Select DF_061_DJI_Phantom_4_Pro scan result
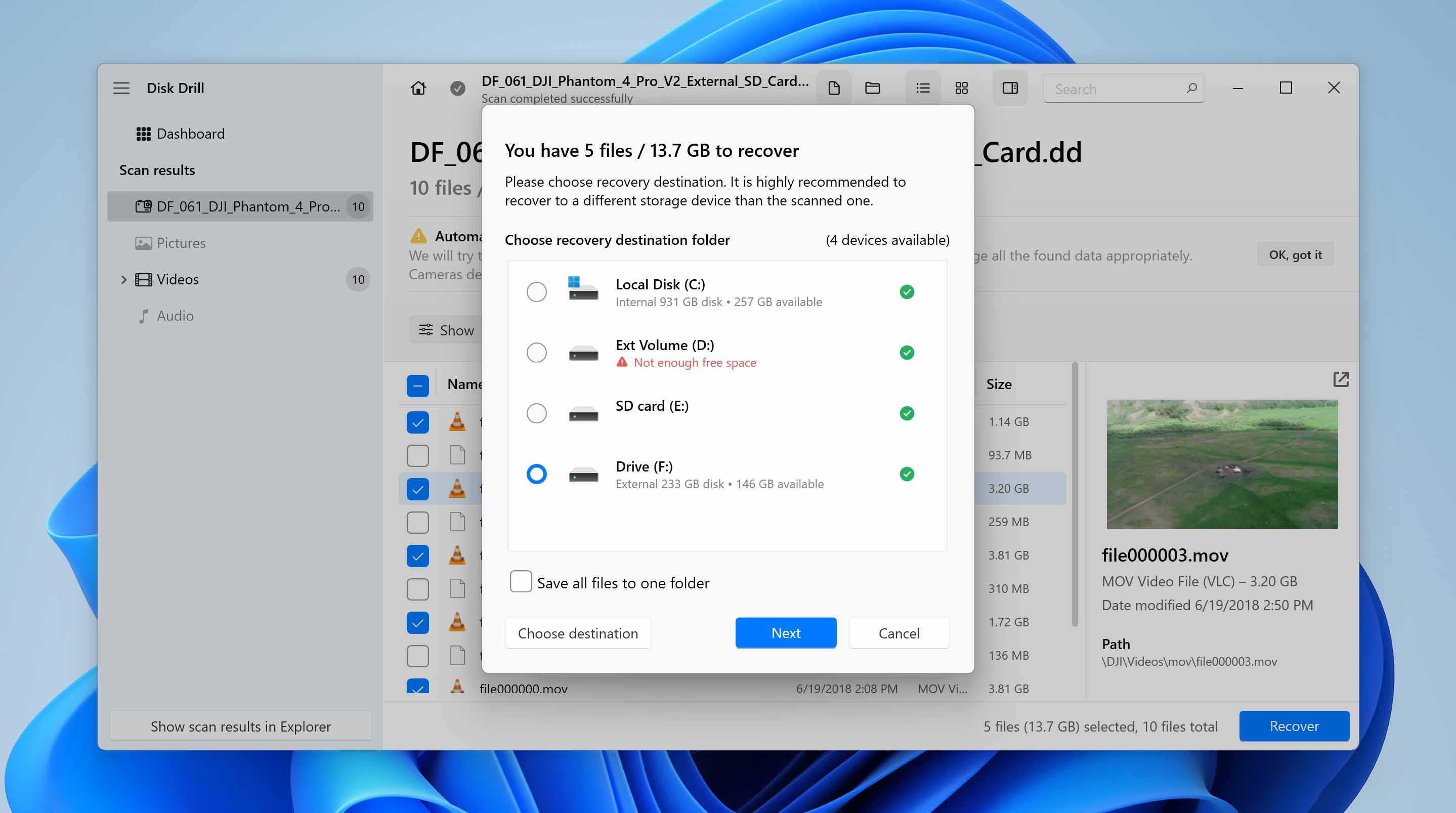This screenshot has height=813, width=1456. pyautogui.click(x=240, y=206)
